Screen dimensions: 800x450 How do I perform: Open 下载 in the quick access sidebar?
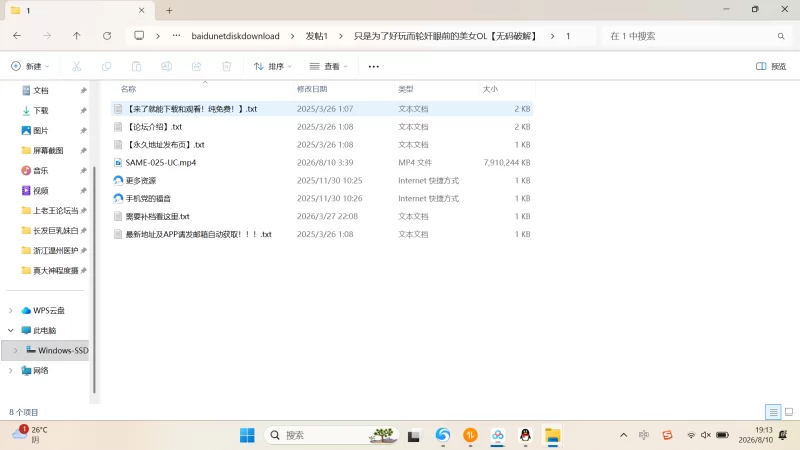[x=40, y=110]
